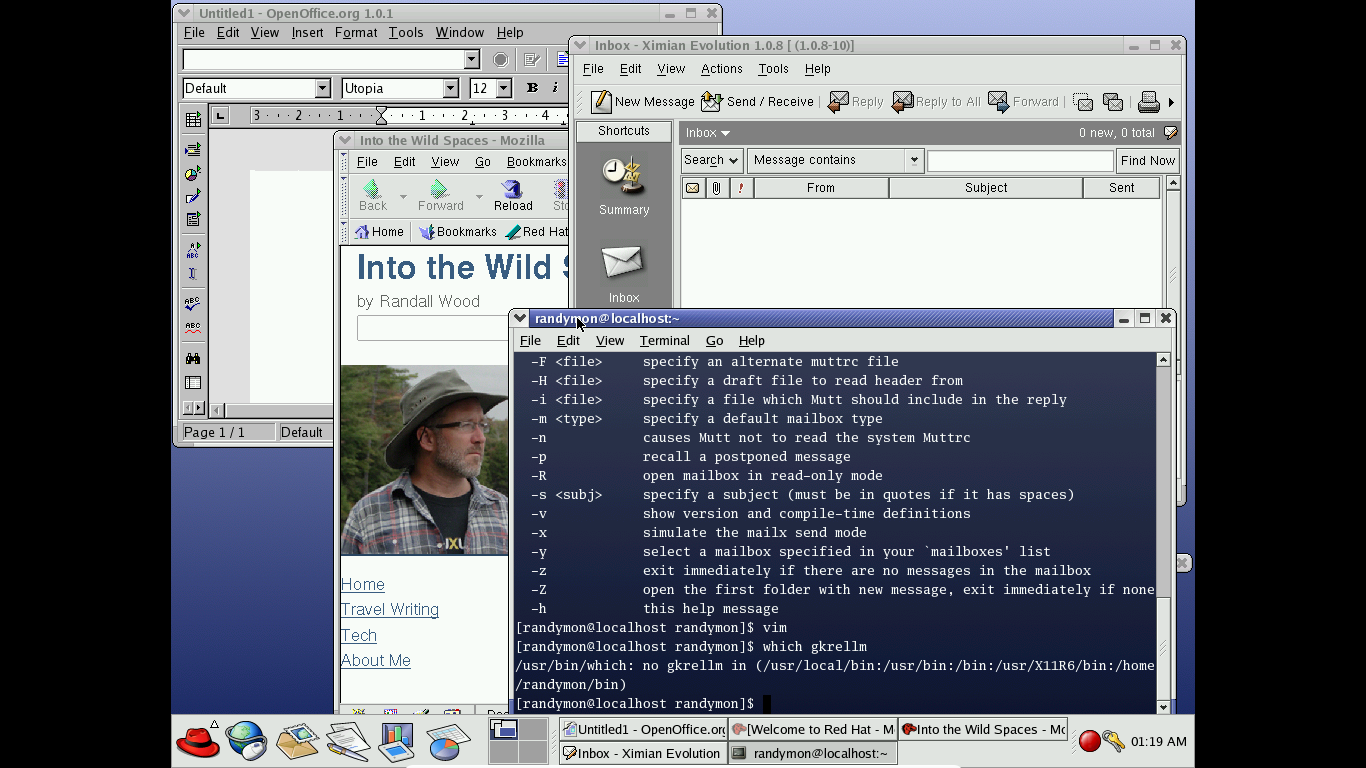Screen dimensions: 1366x768
Task: Launch the presentation app from the panel
Action: (x=396, y=742)
